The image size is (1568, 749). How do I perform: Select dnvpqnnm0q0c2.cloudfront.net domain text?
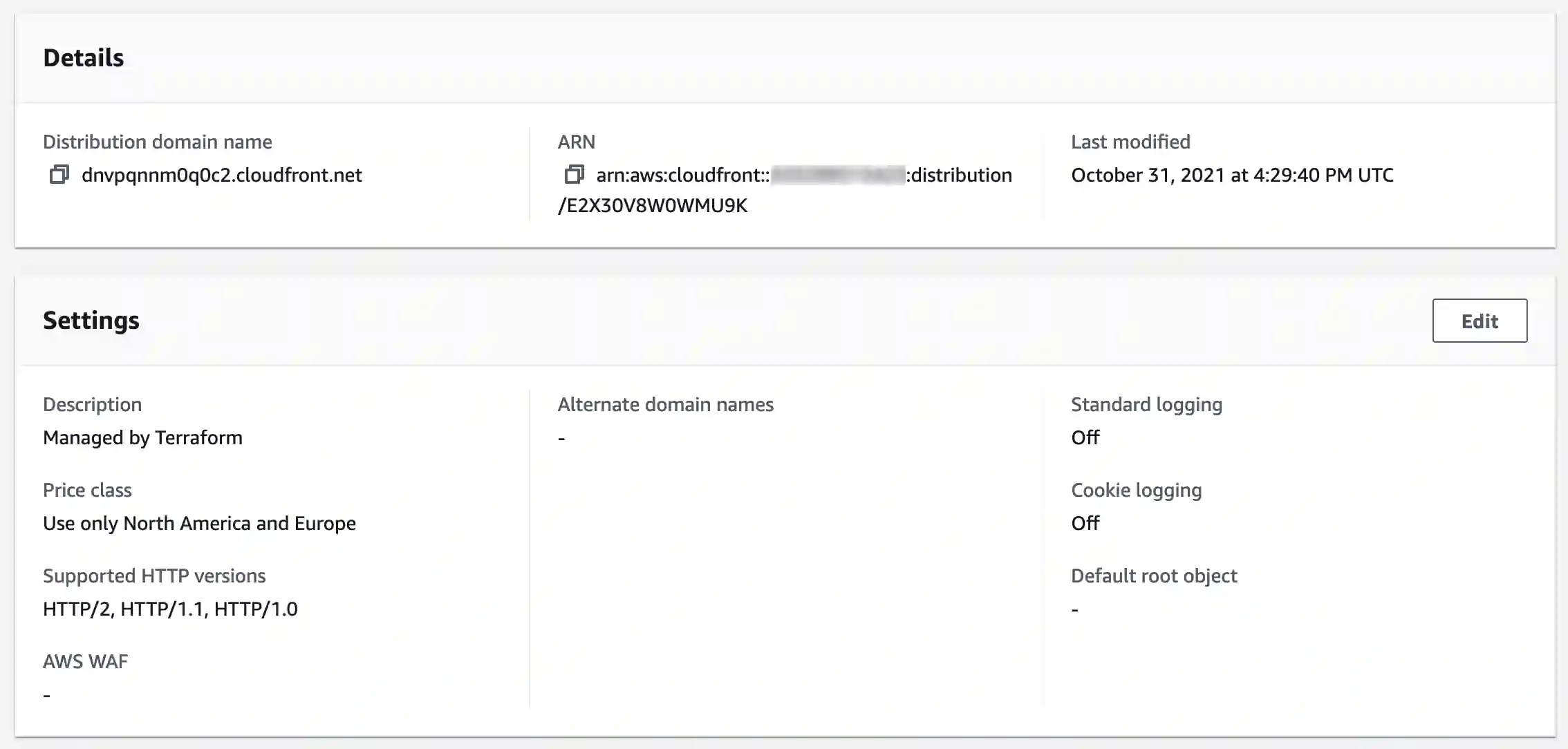(221, 175)
